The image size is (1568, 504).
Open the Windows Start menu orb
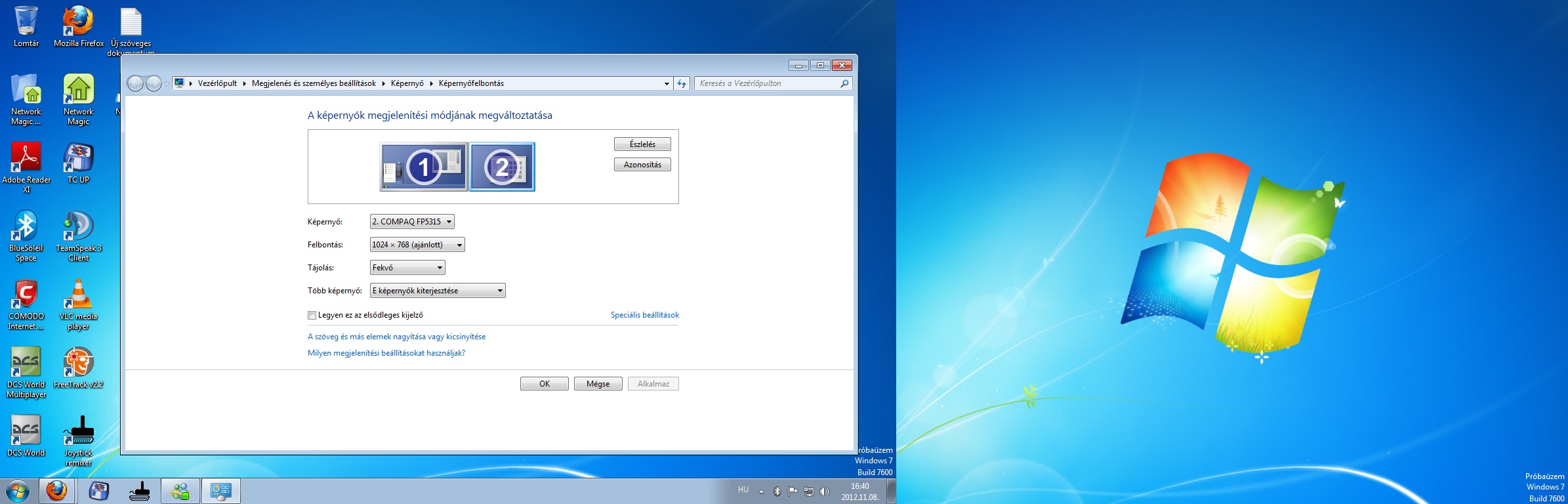18,491
